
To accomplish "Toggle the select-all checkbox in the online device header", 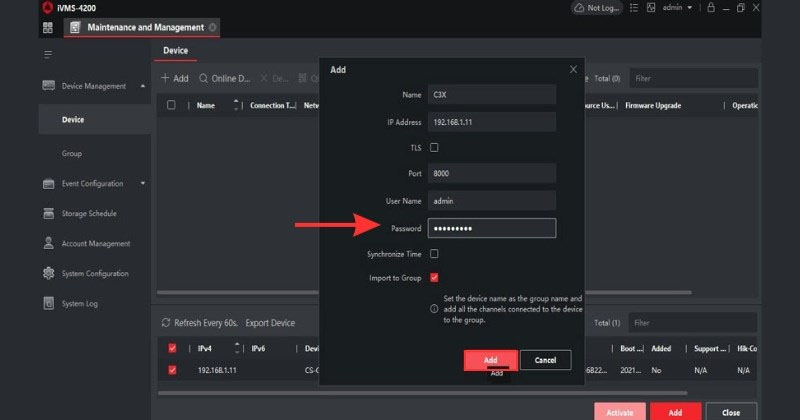I will click(x=172, y=348).
